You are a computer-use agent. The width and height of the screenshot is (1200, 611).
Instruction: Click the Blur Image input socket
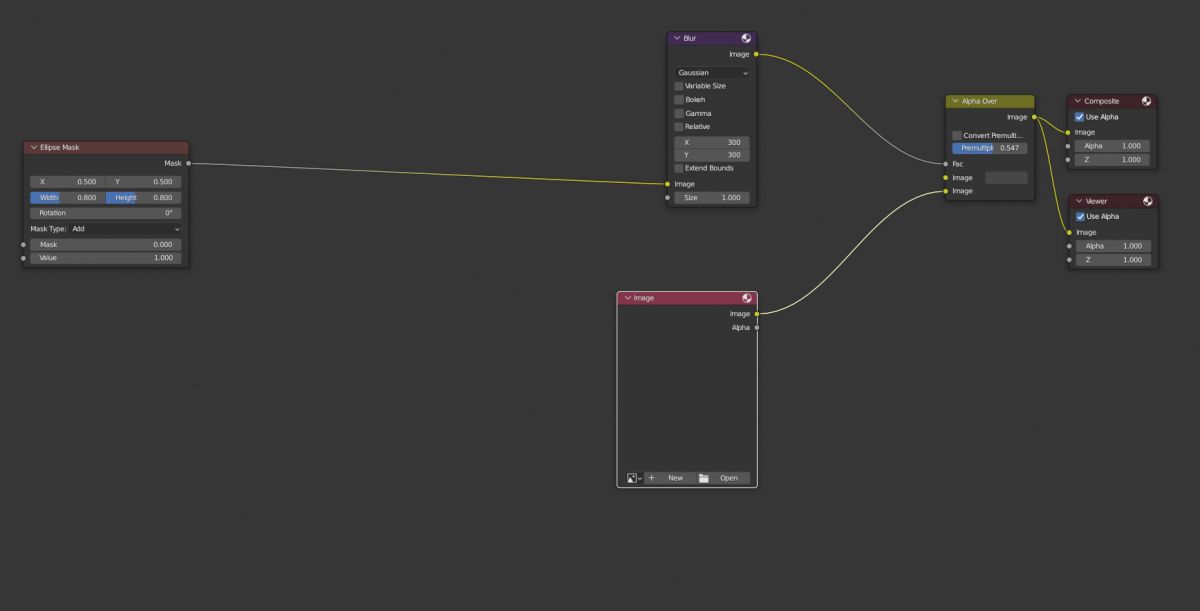click(667, 184)
